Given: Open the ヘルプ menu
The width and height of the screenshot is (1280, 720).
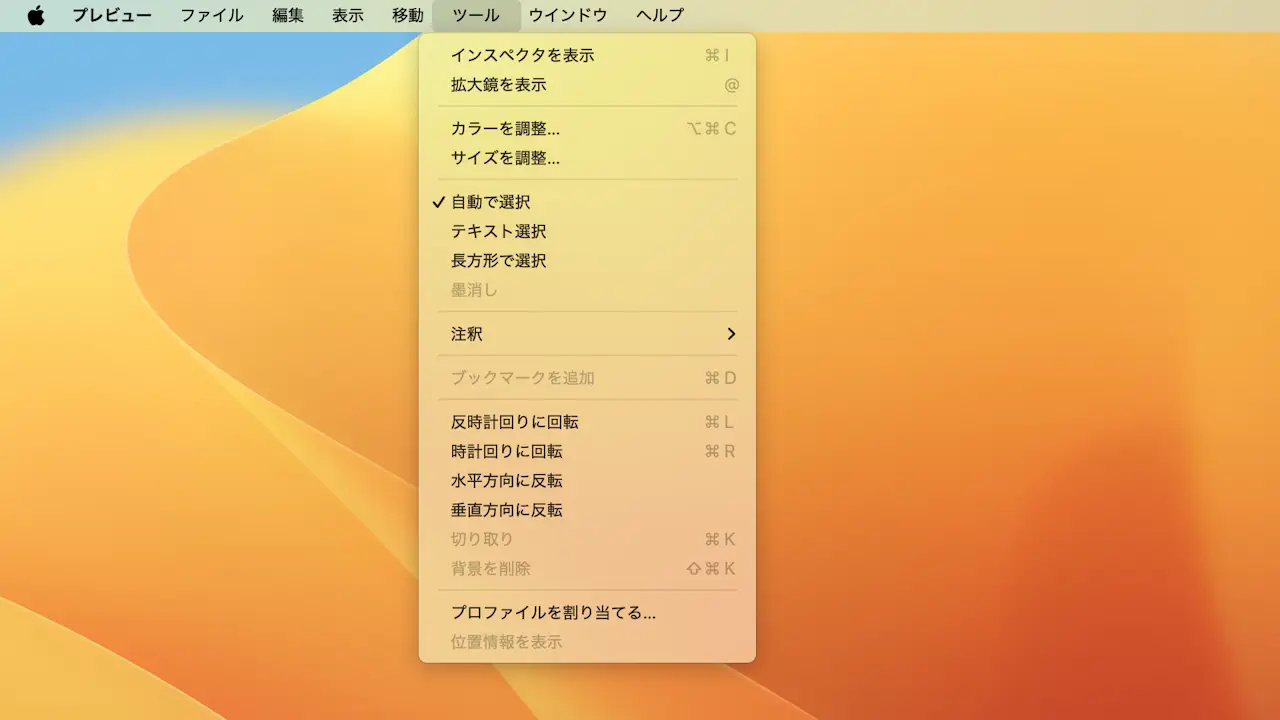Looking at the screenshot, I should 660,15.
